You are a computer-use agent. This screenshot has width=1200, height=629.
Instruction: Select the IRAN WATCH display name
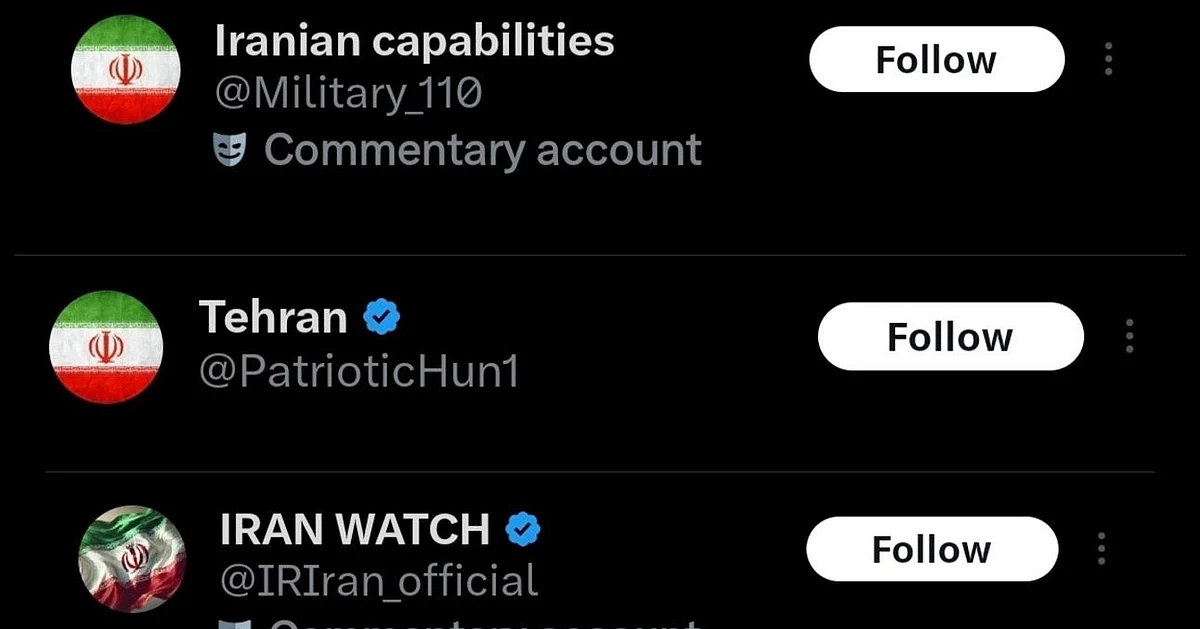pyautogui.click(x=355, y=530)
